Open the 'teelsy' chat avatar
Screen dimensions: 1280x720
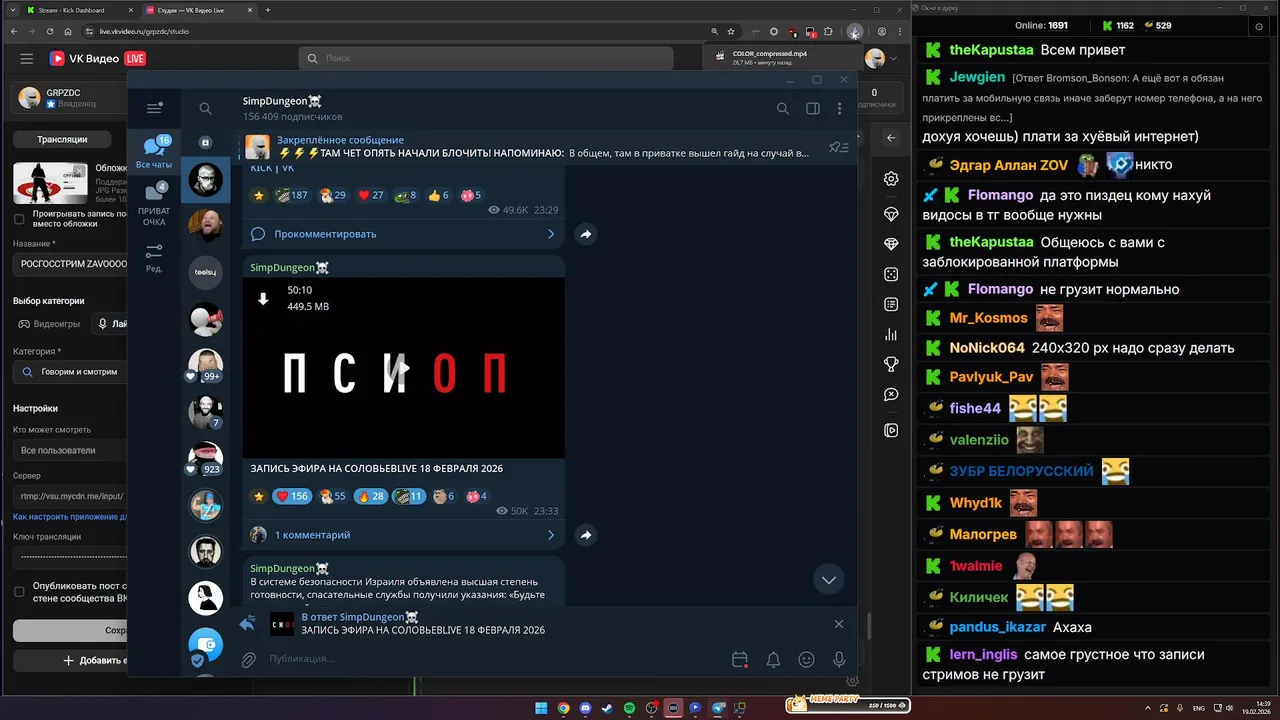coord(206,272)
